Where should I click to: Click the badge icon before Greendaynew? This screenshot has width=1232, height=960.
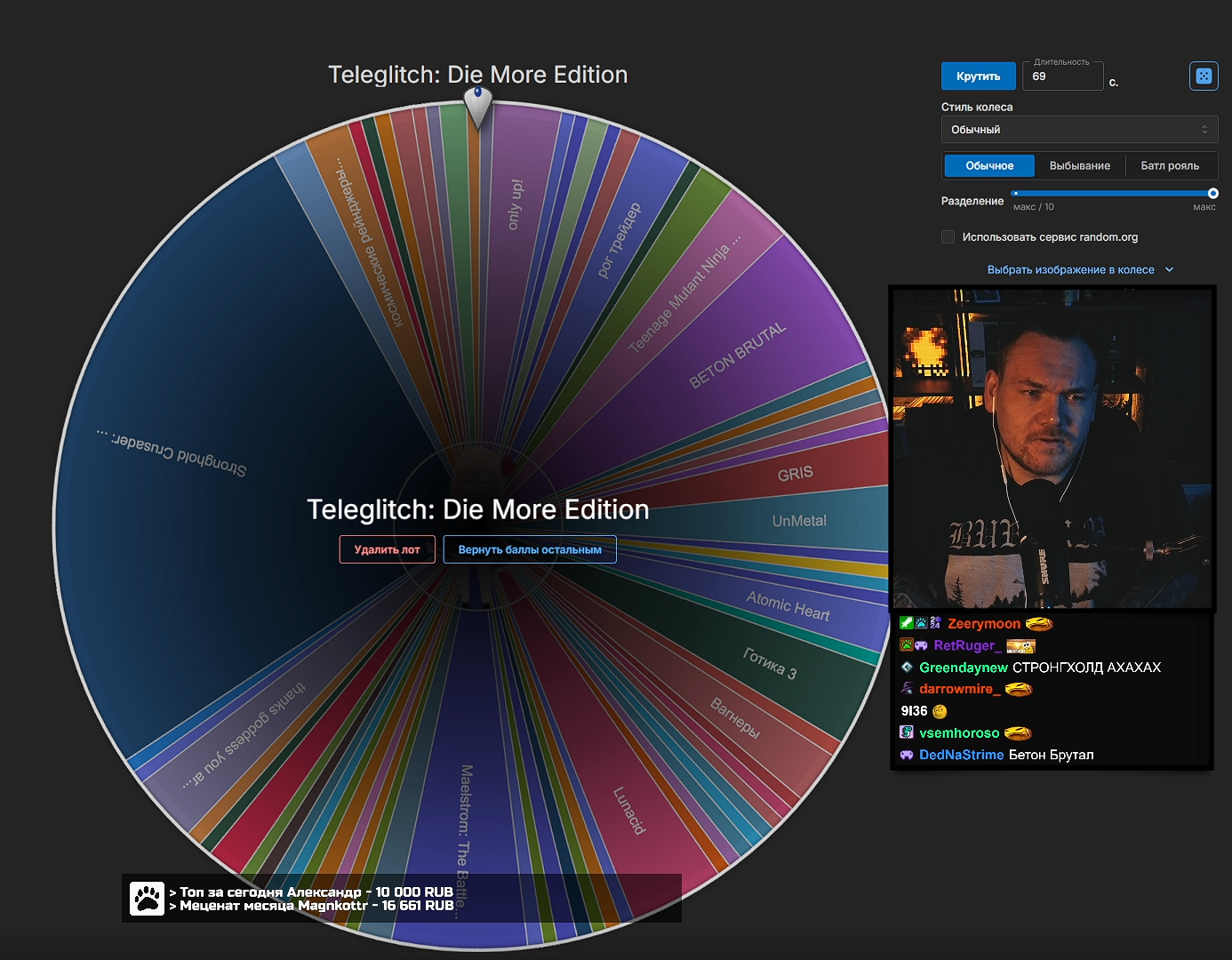pos(907,668)
